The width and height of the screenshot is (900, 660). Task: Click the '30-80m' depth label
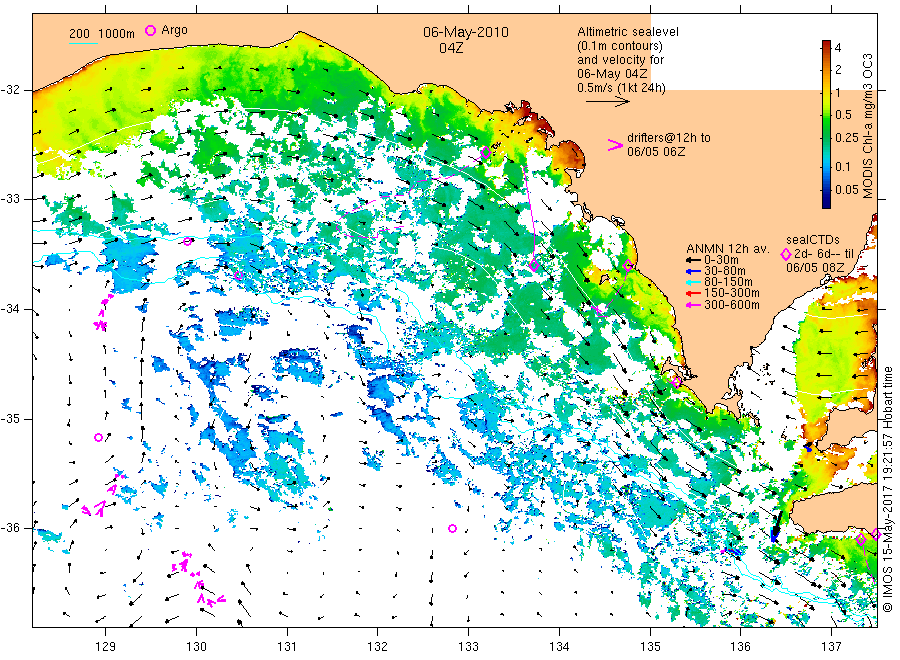pyautogui.click(x=725, y=271)
